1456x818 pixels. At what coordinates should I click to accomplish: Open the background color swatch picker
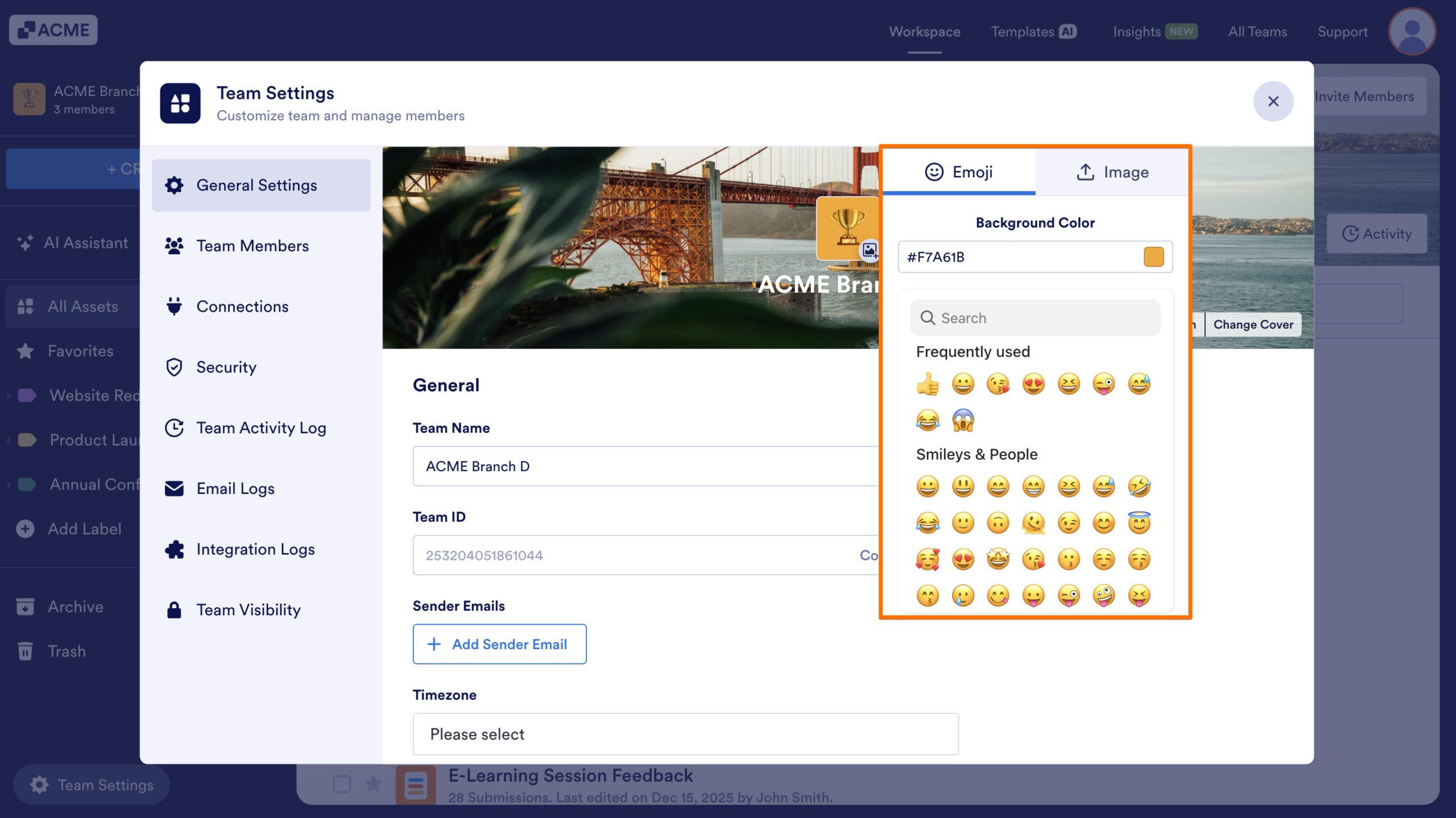coord(1153,257)
